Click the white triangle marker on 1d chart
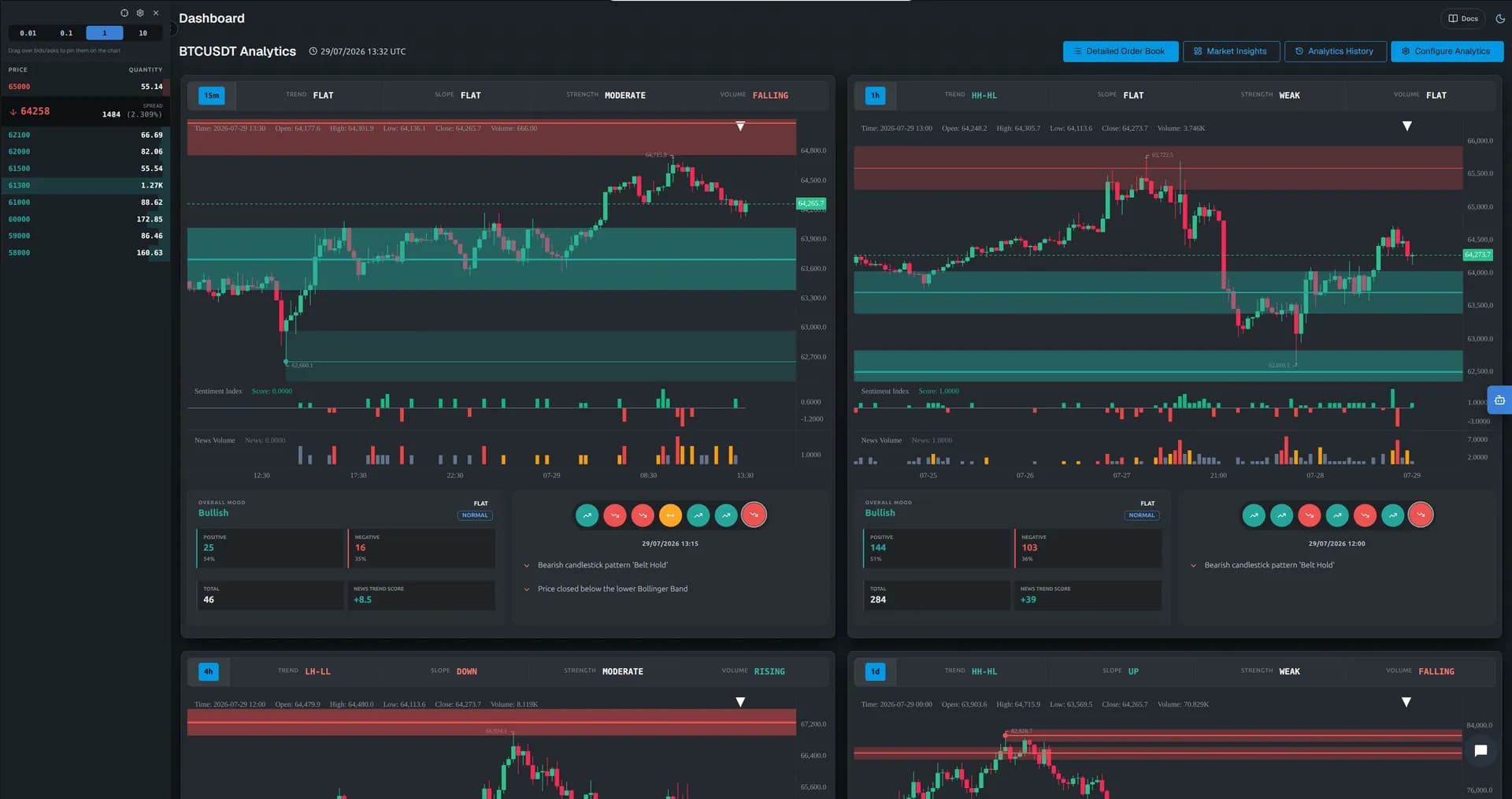 click(x=1406, y=702)
